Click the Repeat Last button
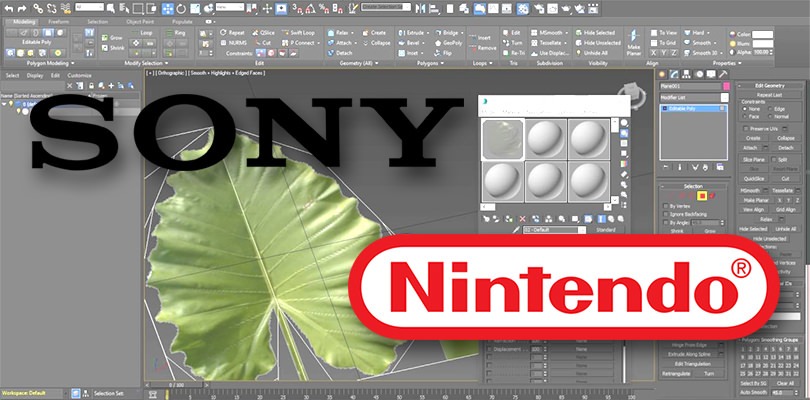810x400 pixels. 770,95
